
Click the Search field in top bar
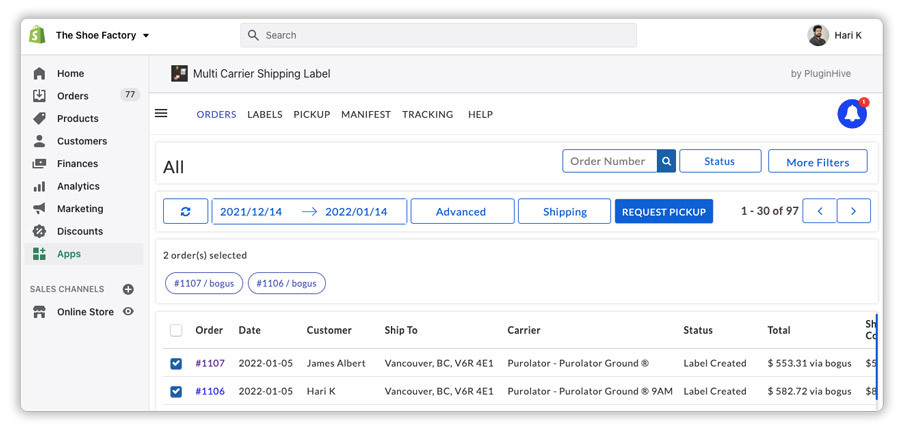tap(439, 35)
